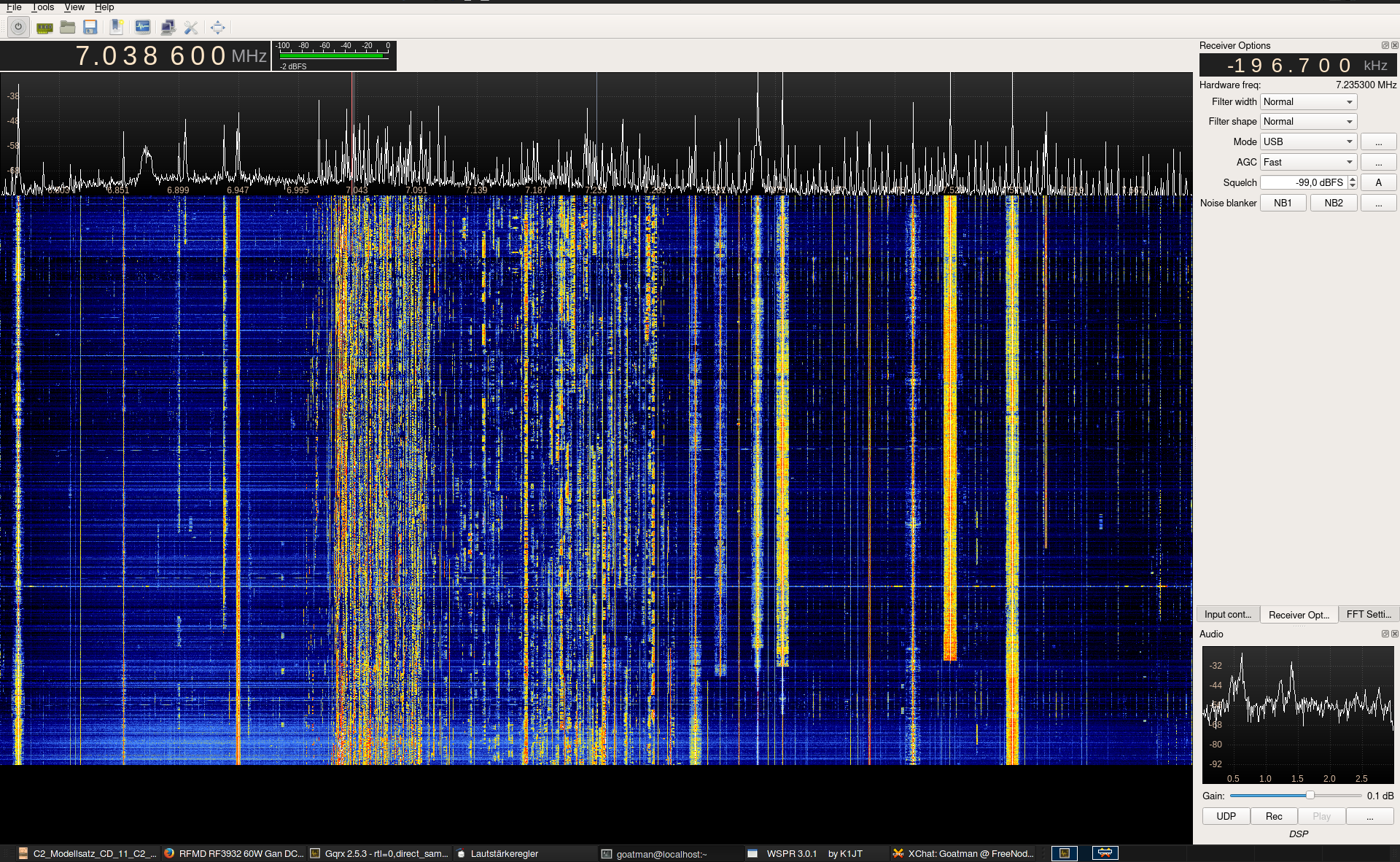Viewport: 1400px width, 862px height.
Task: Open the I/O device configuration icon
Action: [44, 28]
